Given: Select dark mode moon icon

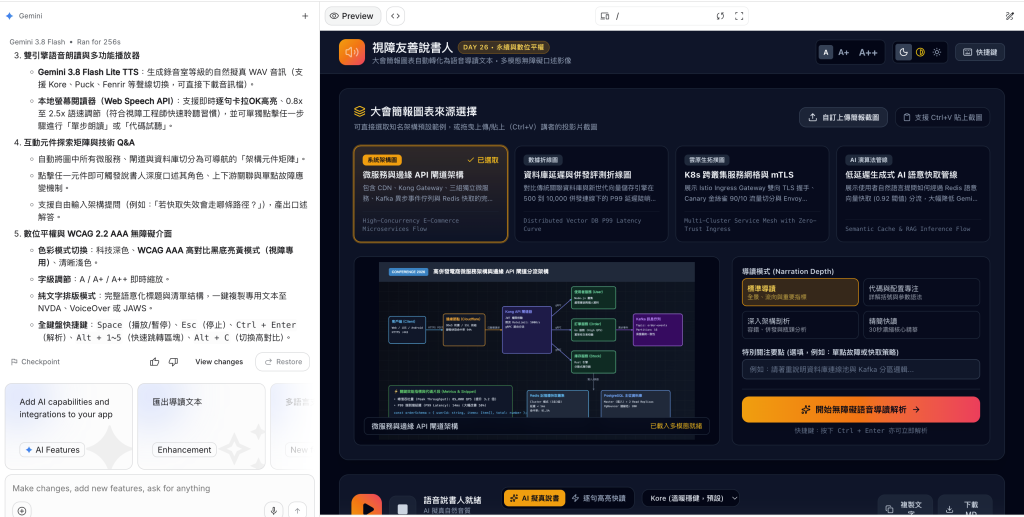Looking at the screenshot, I should (x=903, y=52).
